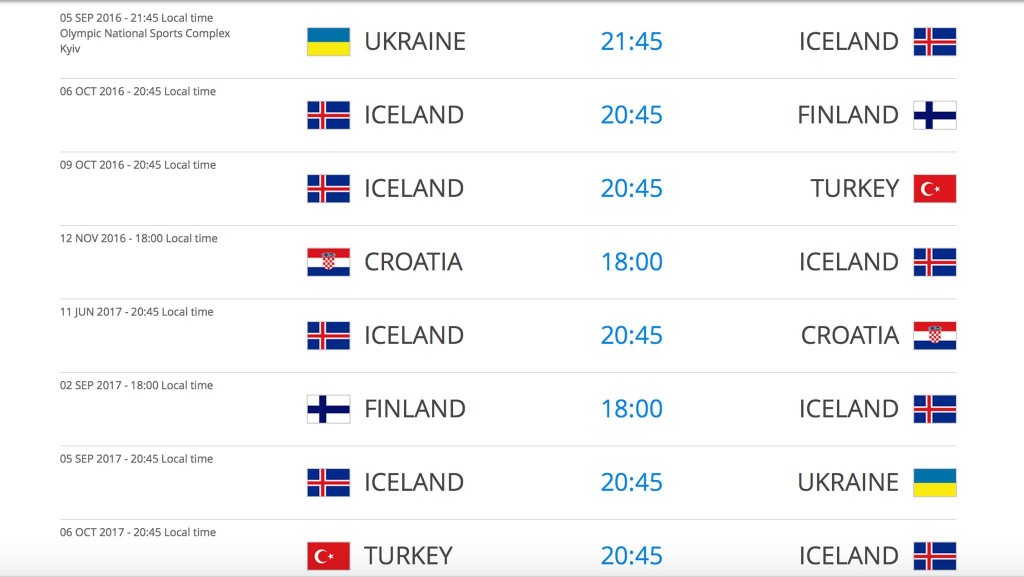Click Croatia flag in the 11 Jun 2017 match
The height and width of the screenshot is (577, 1024).
[x=934, y=335]
